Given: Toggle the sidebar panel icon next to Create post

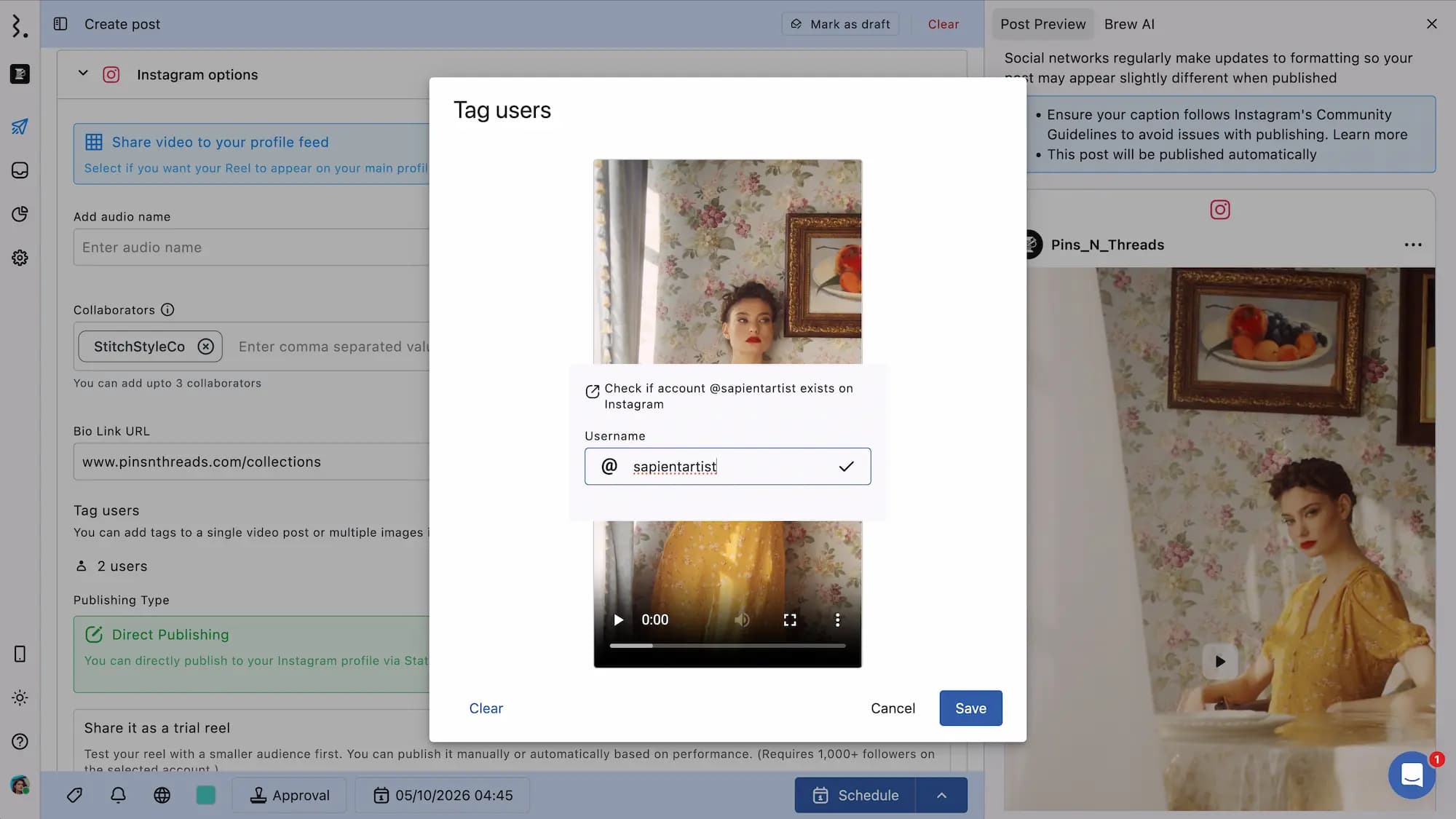Looking at the screenshot, I should [x=60, y=24].
